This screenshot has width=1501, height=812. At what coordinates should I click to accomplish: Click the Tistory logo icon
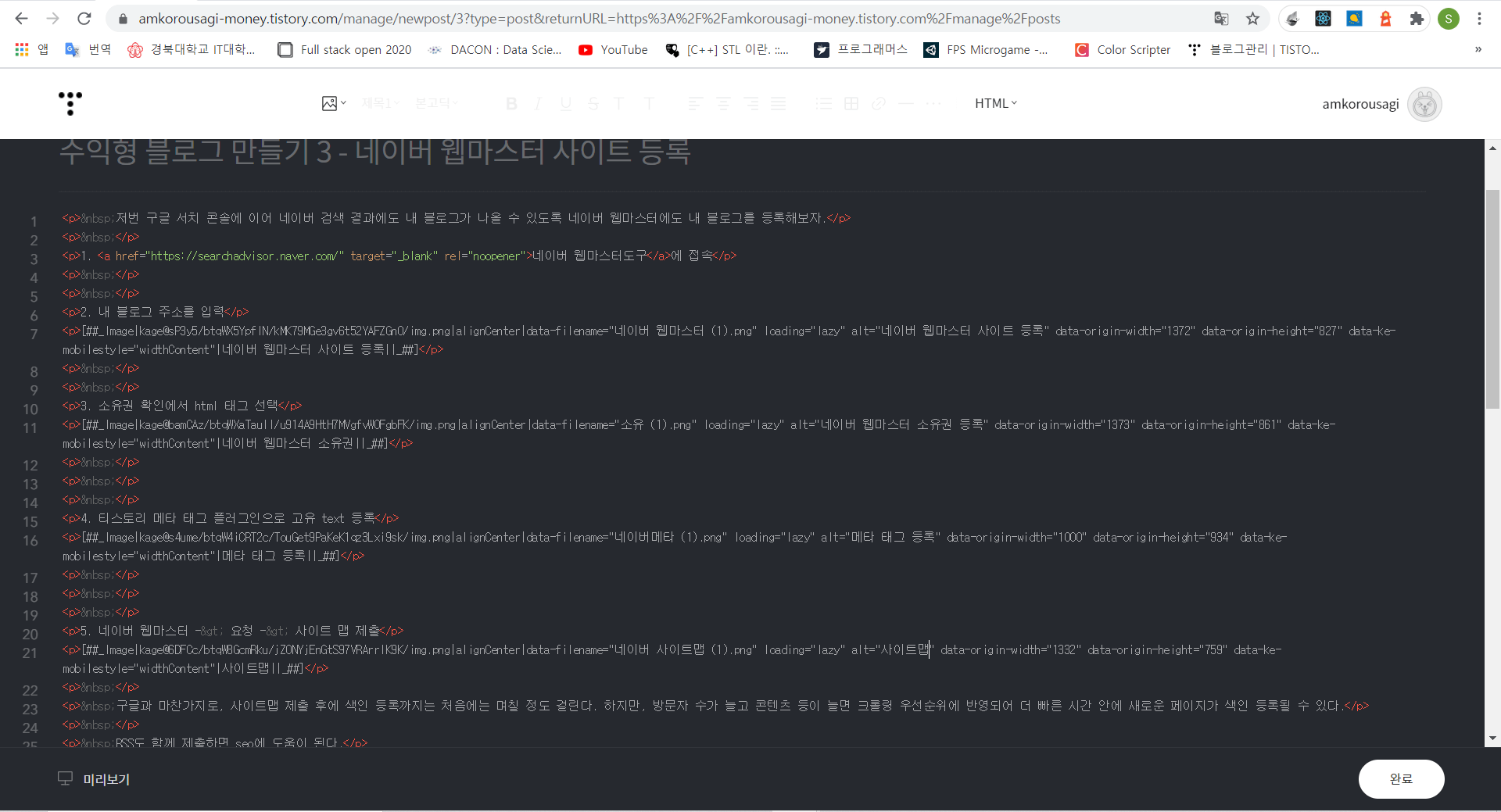pos(70,103)
